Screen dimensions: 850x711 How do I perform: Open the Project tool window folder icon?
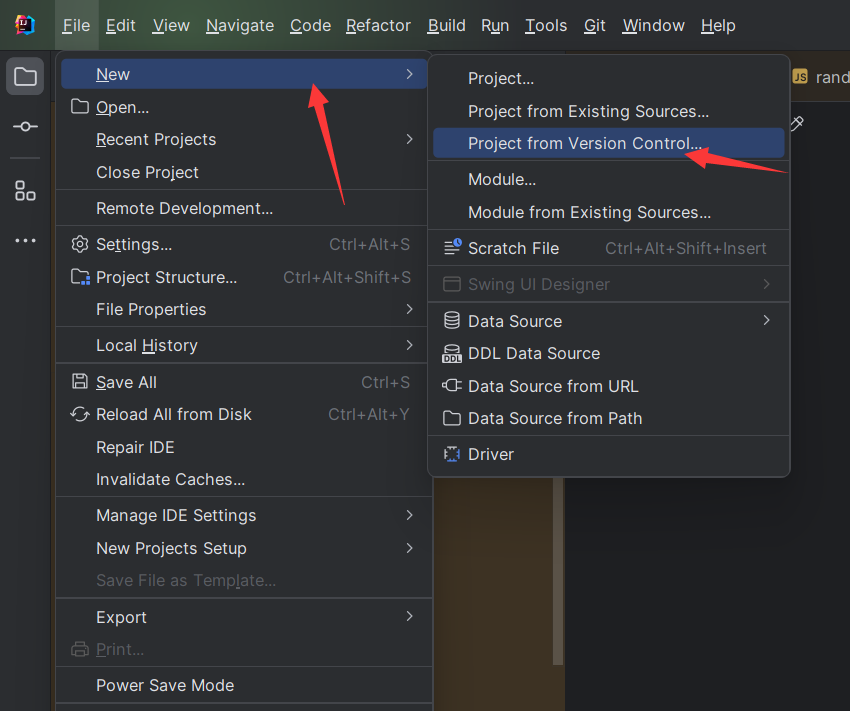[25, 76]
